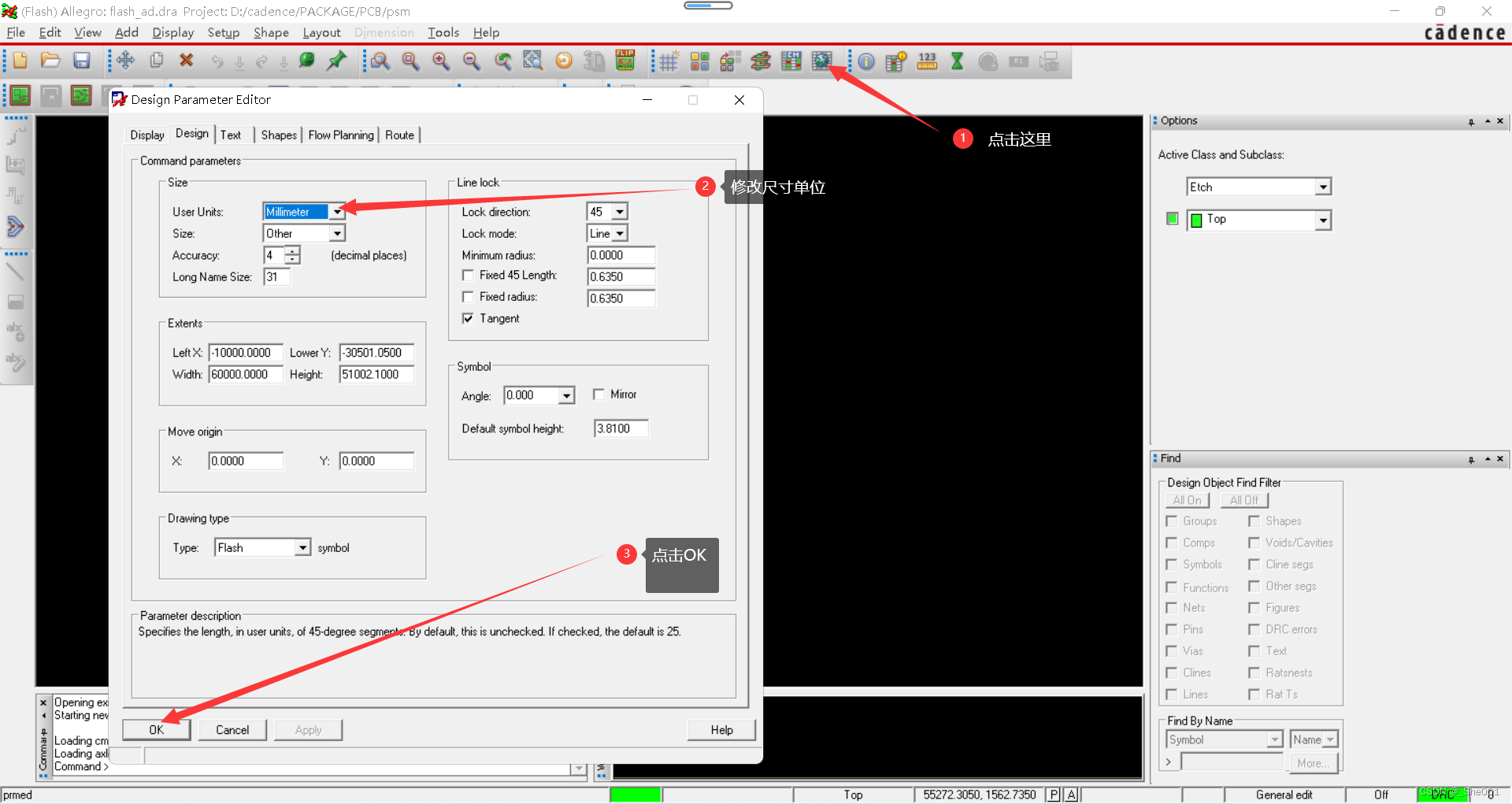Click the Zoom In magnifier icon
Image resolution: width=1512 pixels, height=804 pixels.
pyautogui.click(x=441, y=61)
